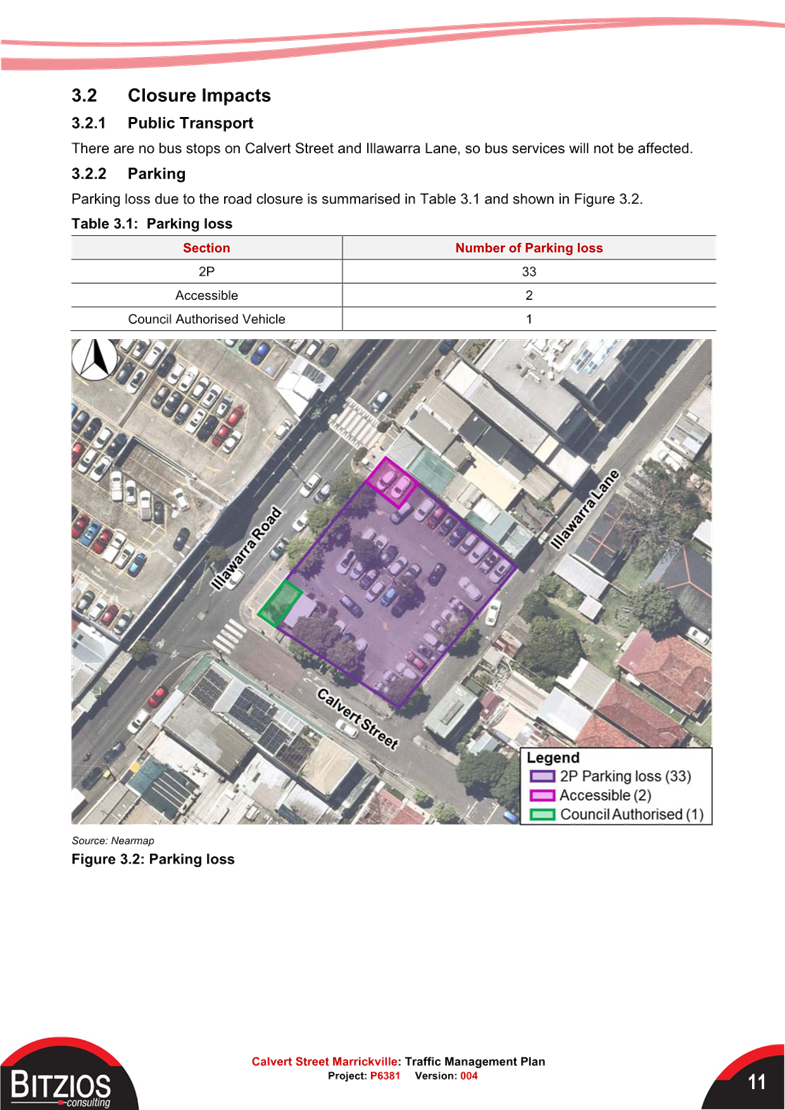Click the '3.2.1 Public Transport' subheading
This screenshot has height=1110, width=785.
[162, 123]
